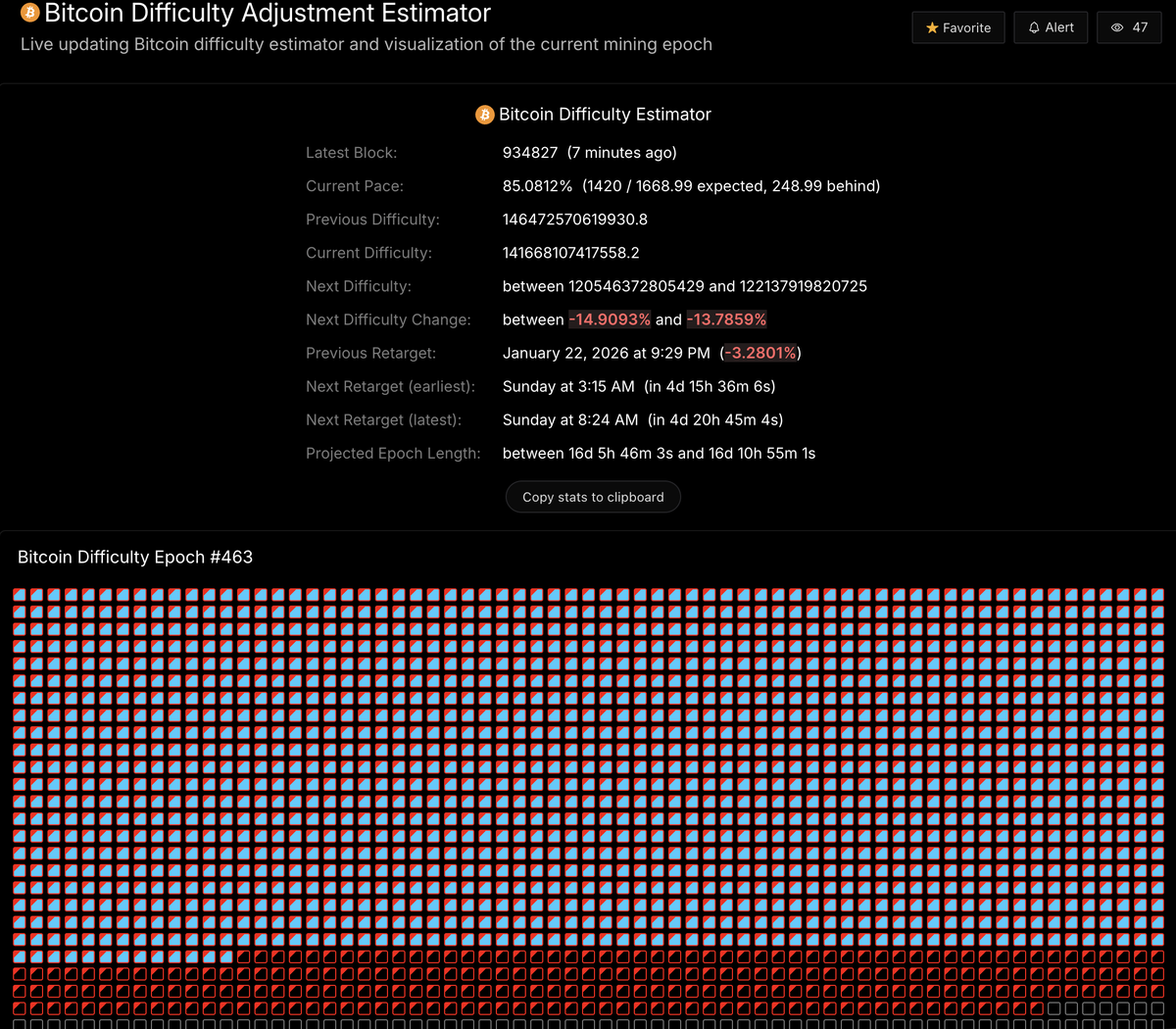Click Sunday at 3:15 AM retarget time
The height and width of the screenshot is (1029, 1176).
(x=568, y=386)
